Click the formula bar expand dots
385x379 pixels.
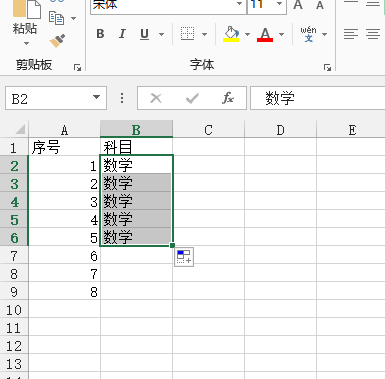tap(122, 98)
